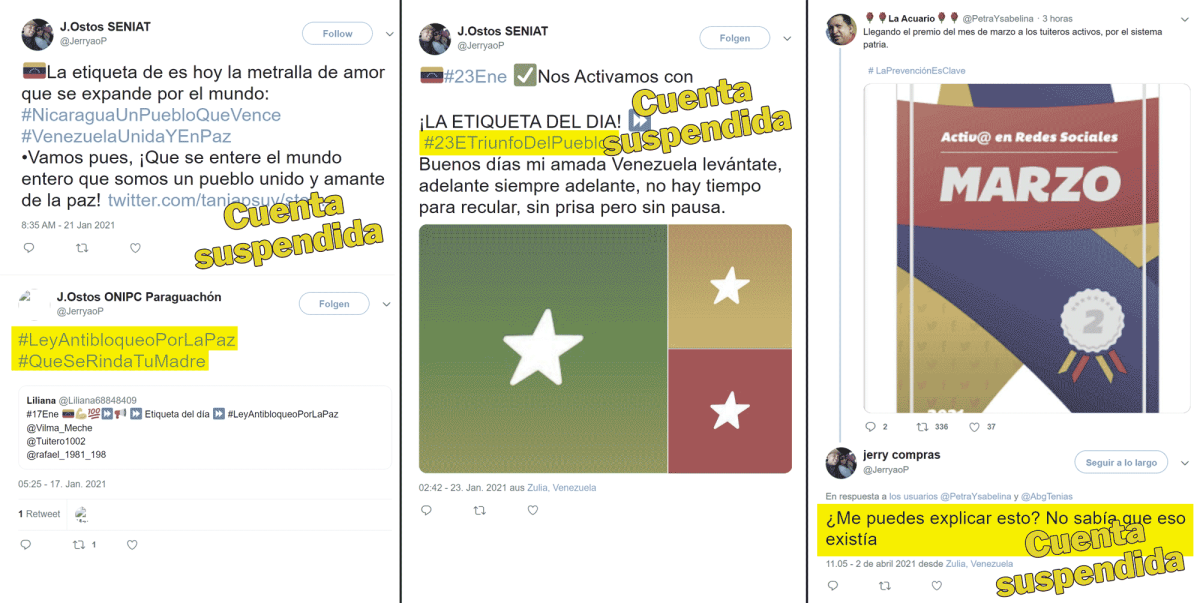Open the Zulia, Venezuela location link under star image
Image resolution: width=1200 pixels, height=603 pixels.
(561, 488)
